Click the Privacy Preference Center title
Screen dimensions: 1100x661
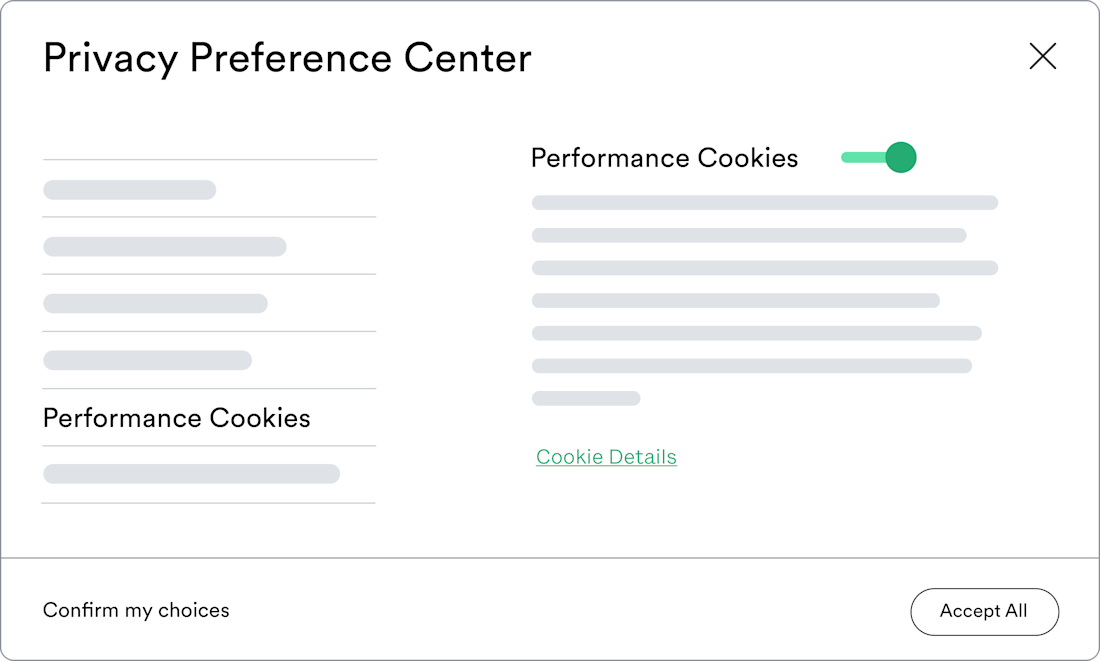(287, 58)
